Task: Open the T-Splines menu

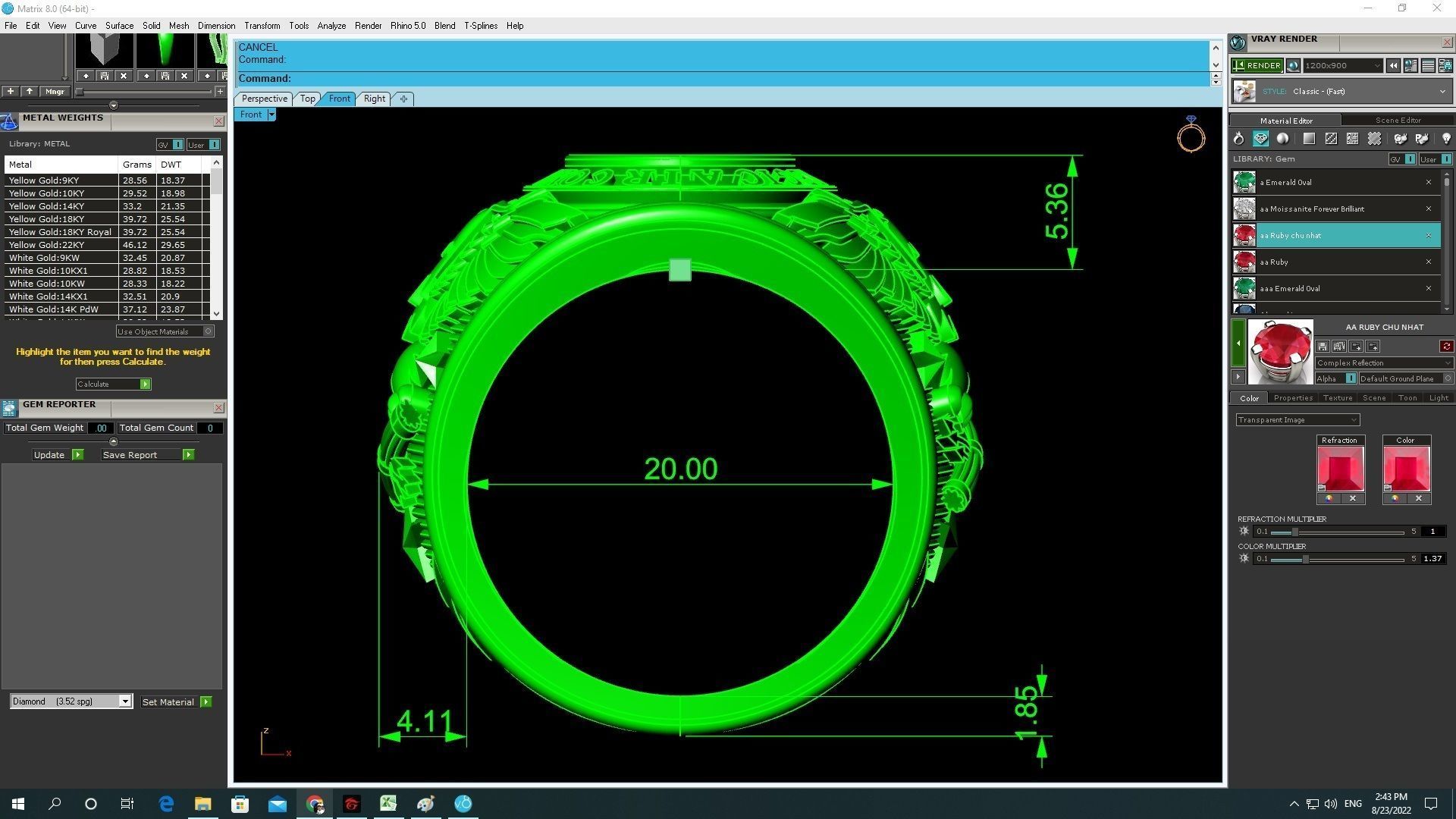Action: (480, 26)
